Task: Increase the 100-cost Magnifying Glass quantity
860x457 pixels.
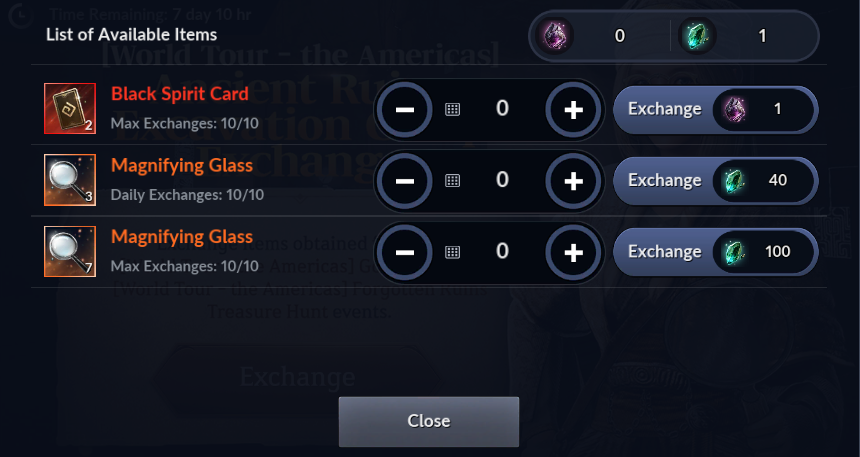Action: click(574, 252)
